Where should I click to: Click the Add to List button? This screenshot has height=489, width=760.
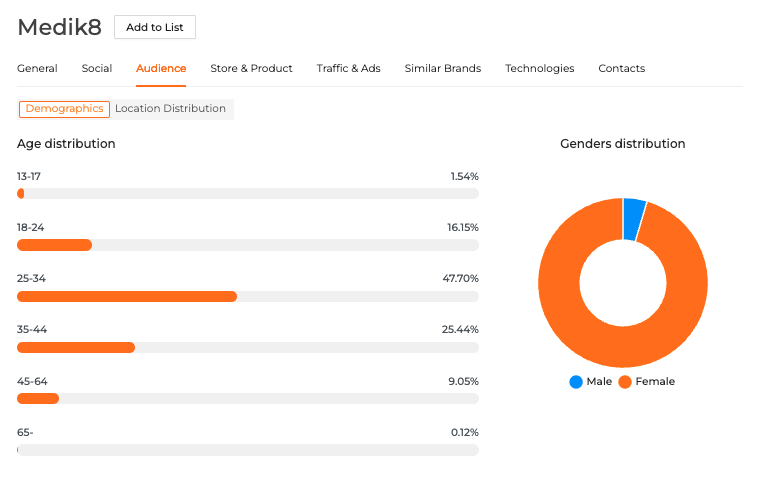point(155,27)
